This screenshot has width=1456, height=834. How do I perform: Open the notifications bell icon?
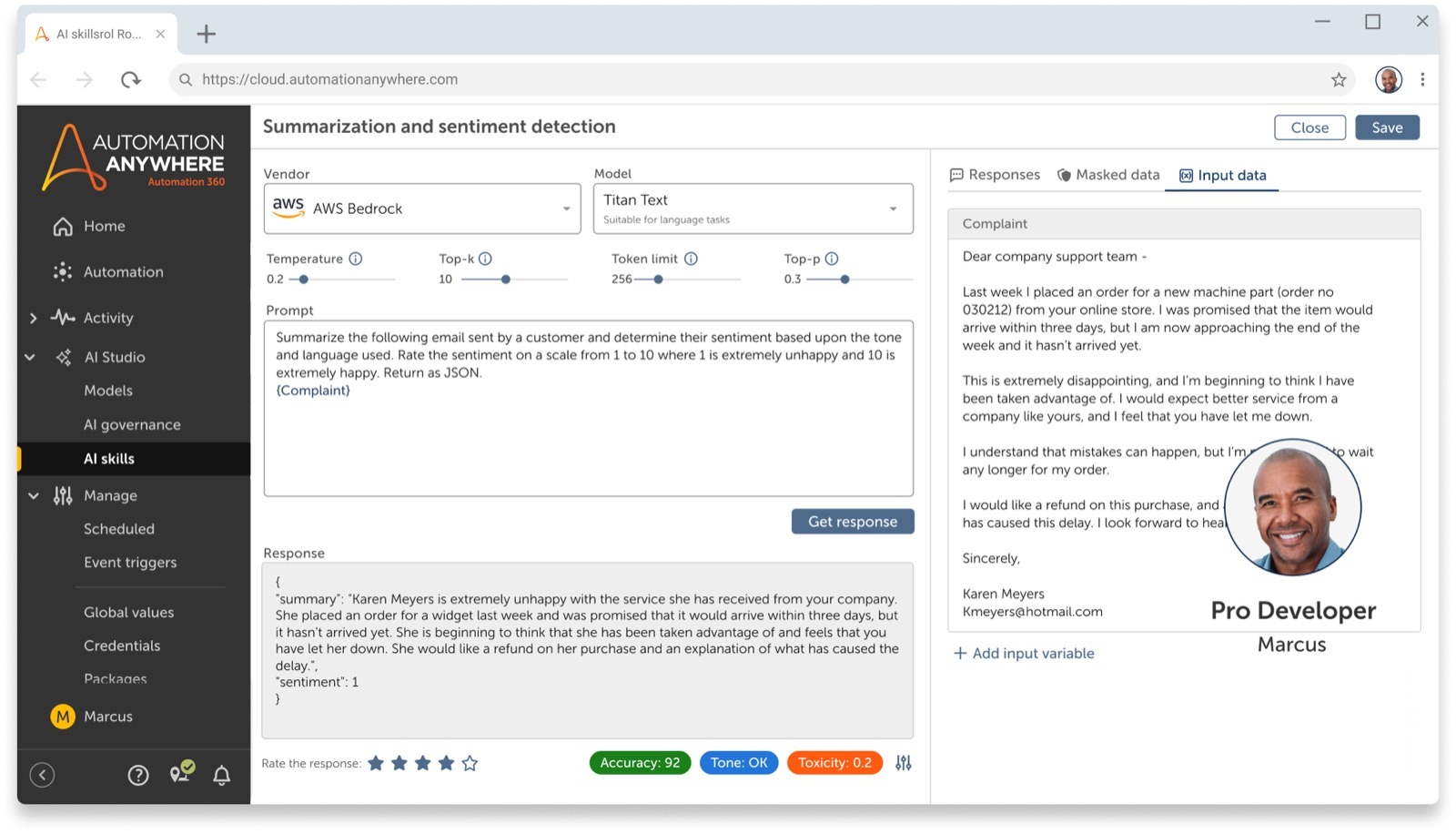tap(221, 775)
